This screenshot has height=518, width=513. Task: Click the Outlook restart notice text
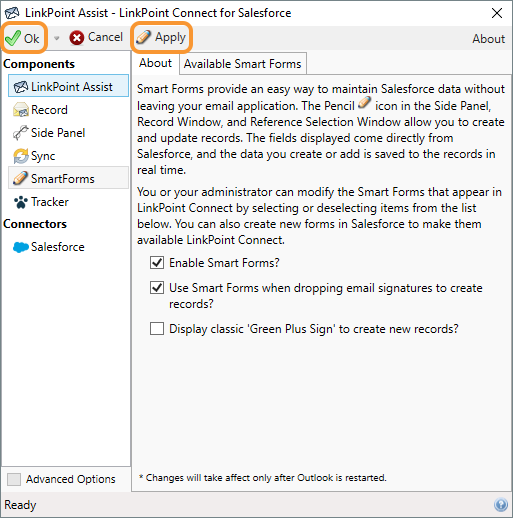click(263, 478)
